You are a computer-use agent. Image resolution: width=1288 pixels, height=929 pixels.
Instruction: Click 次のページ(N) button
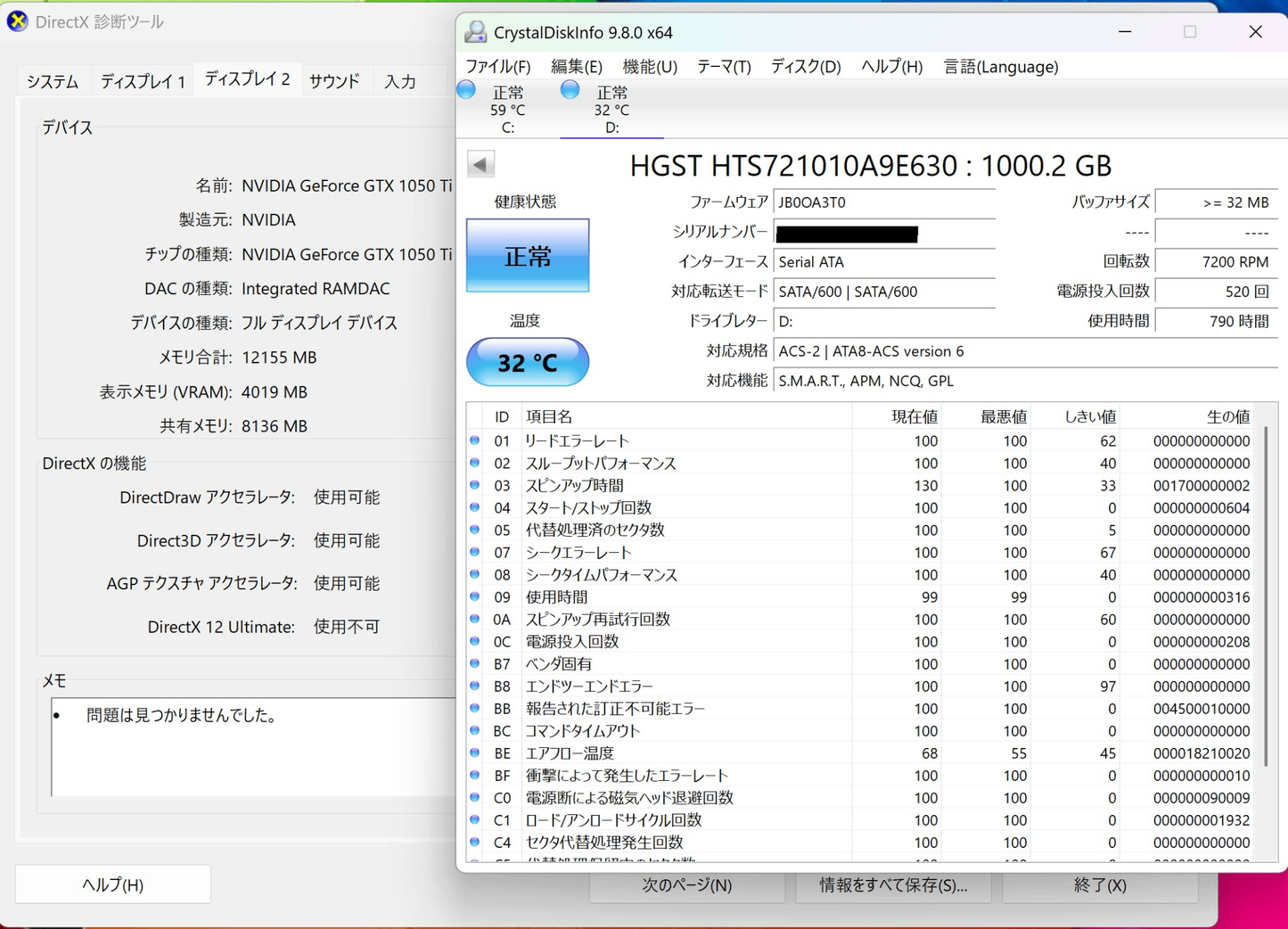(x=687, y=885)
